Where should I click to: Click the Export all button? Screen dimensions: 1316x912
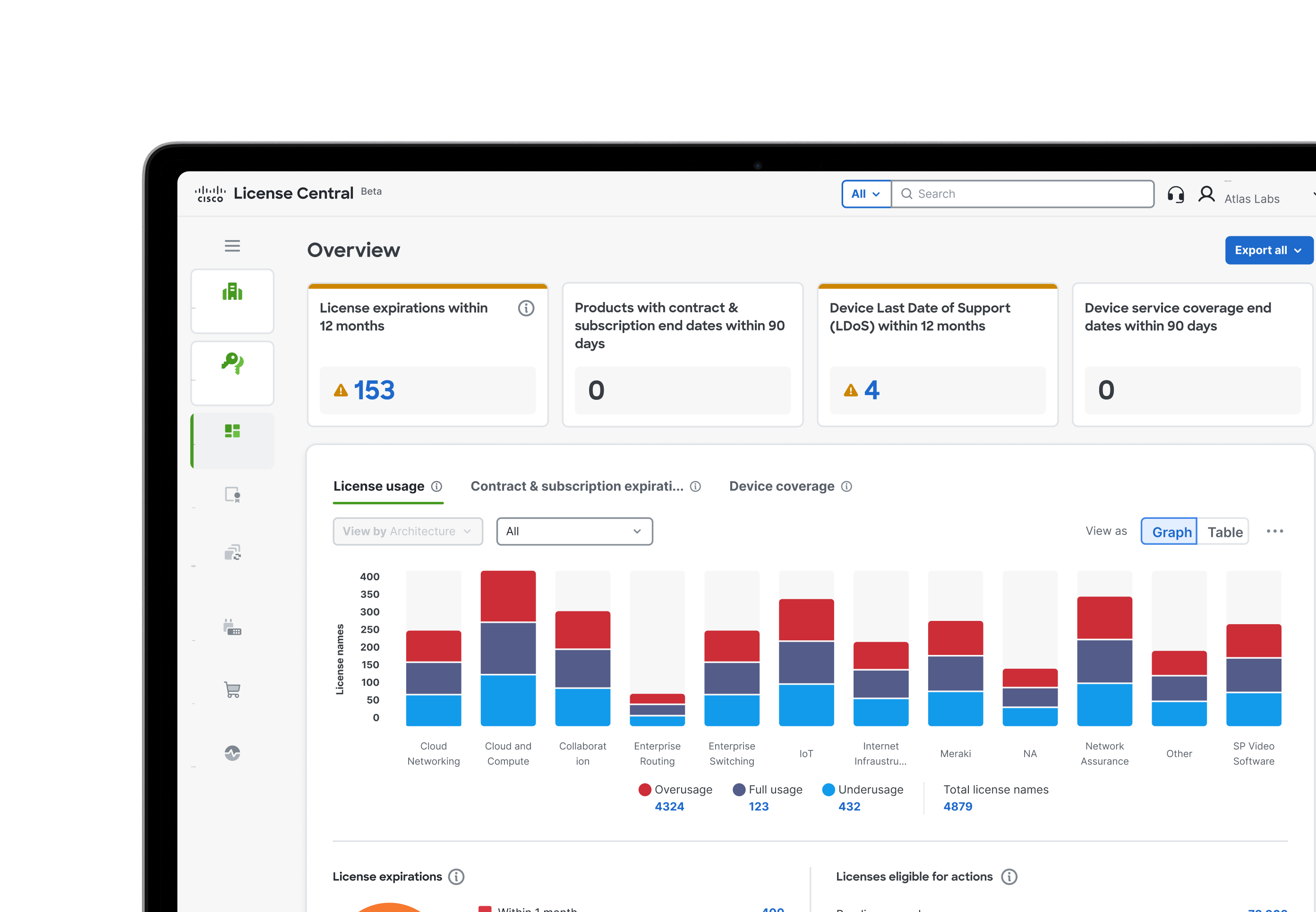click(1267, 250)
